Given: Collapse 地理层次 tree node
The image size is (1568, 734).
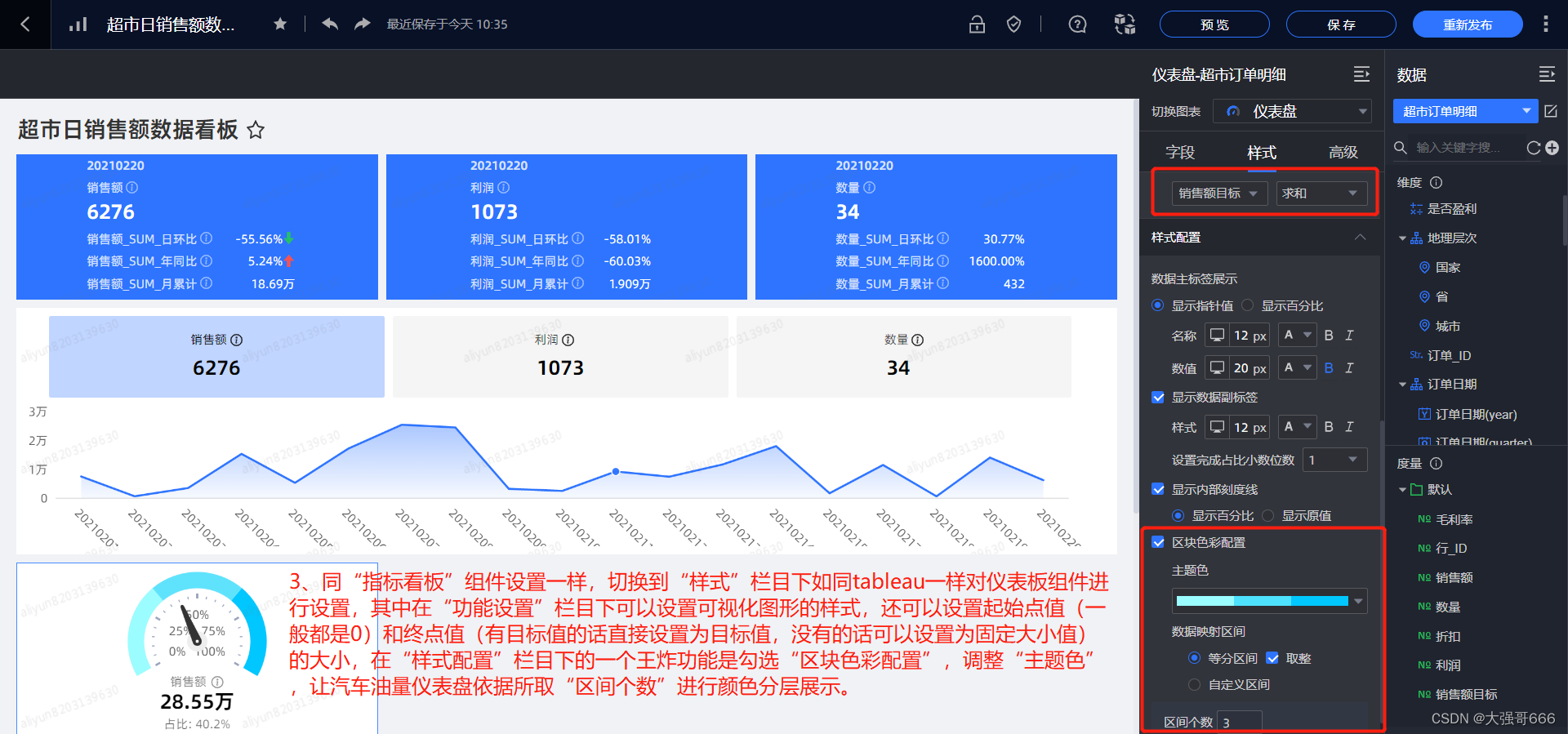Looking at the screenshot, I should pyautogui.click(x=1402, y=238).
